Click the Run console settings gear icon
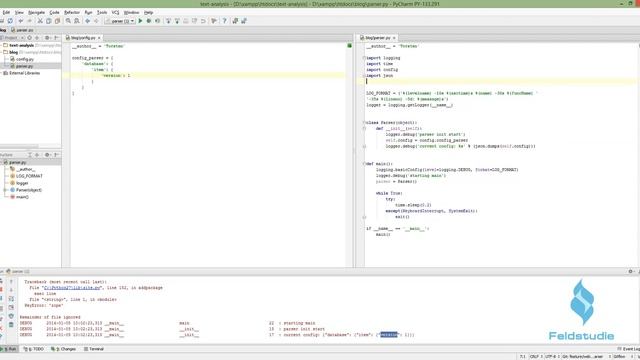This screenshot has height=360, width=640. pos(630,271)
